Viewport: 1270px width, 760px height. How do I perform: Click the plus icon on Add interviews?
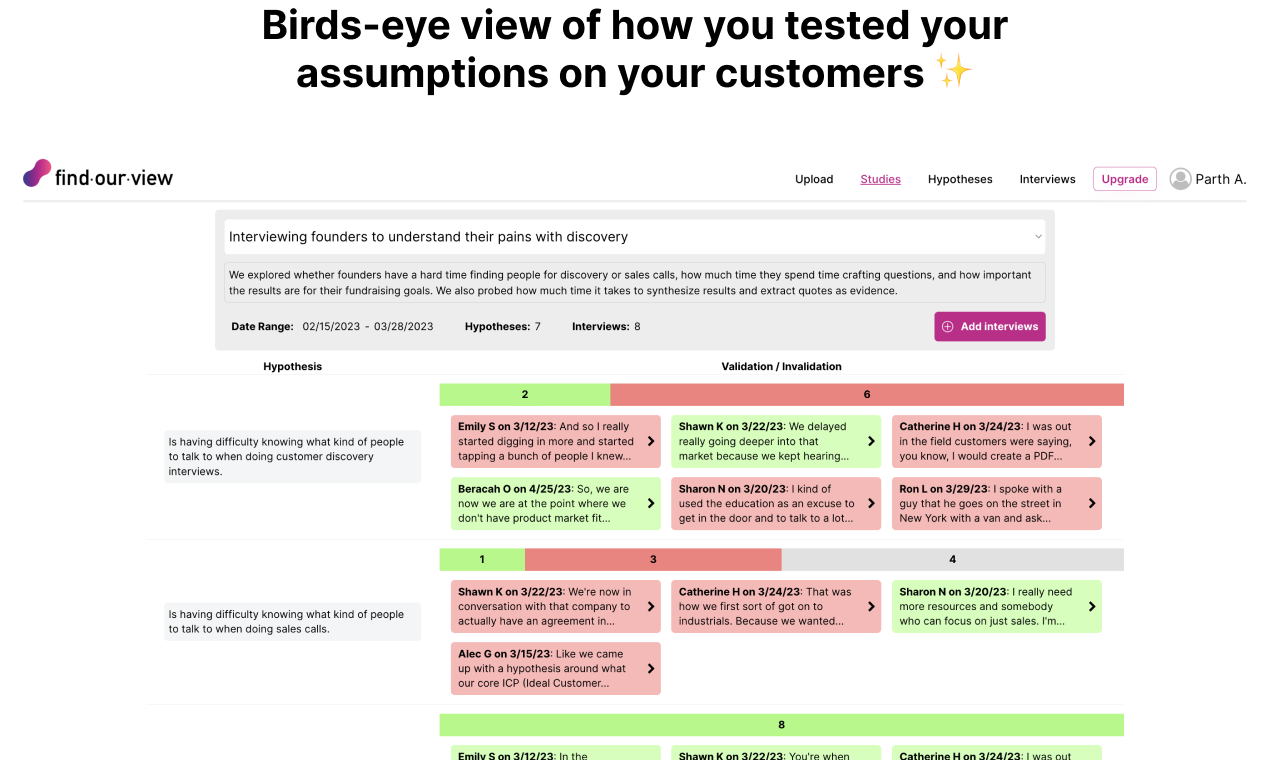(x=947, y=326)
